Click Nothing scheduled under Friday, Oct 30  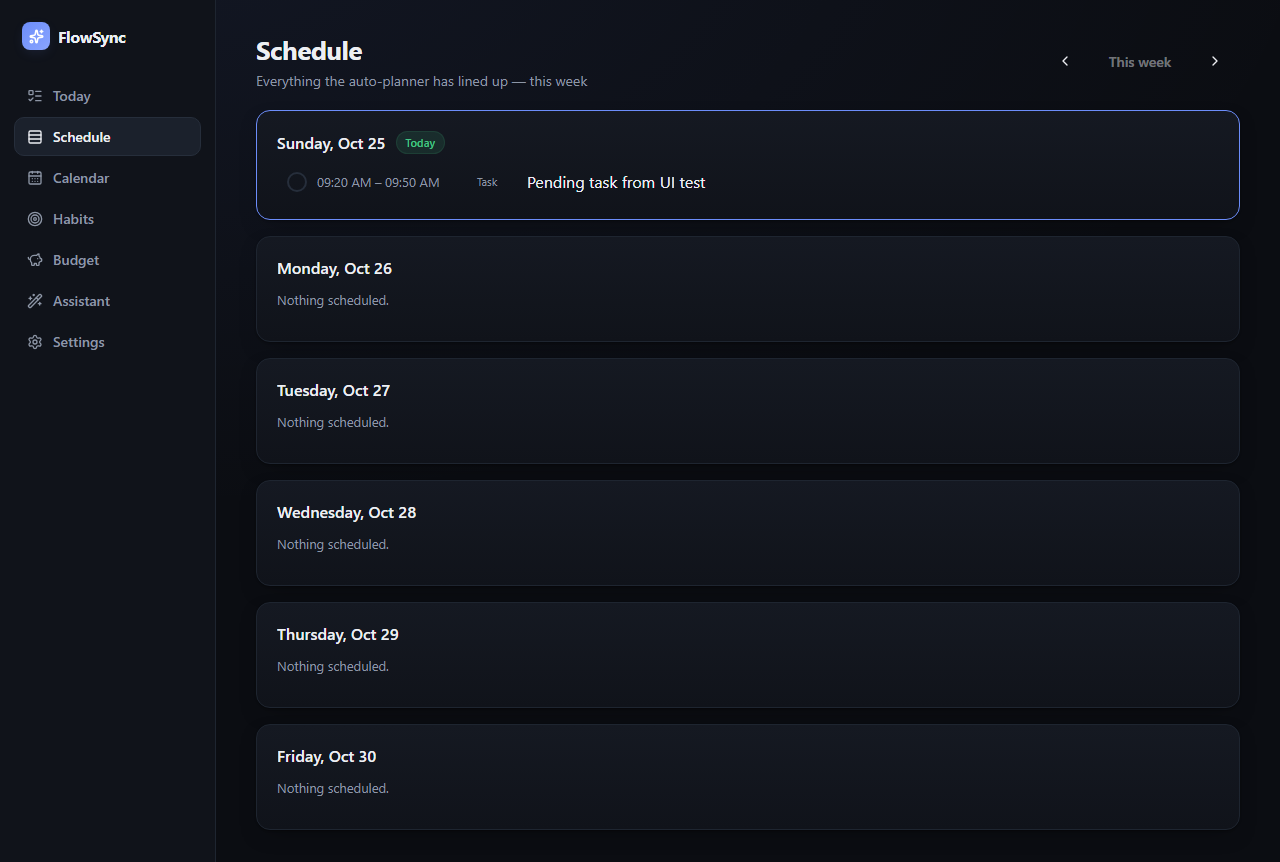pos(333,788)
